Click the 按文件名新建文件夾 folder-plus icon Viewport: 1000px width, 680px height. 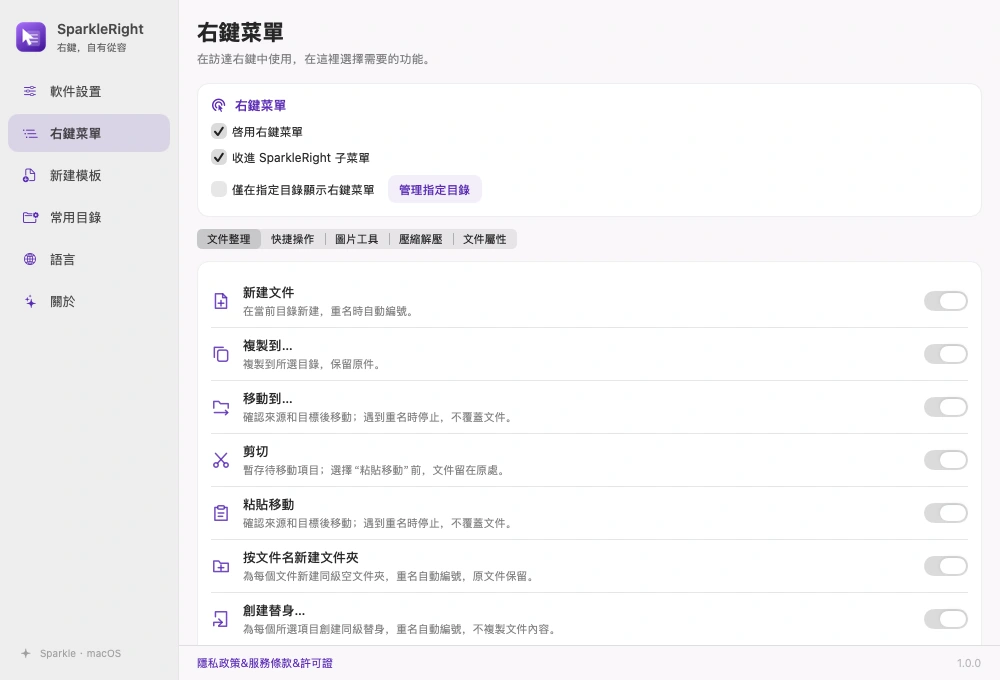click(221, 566)
